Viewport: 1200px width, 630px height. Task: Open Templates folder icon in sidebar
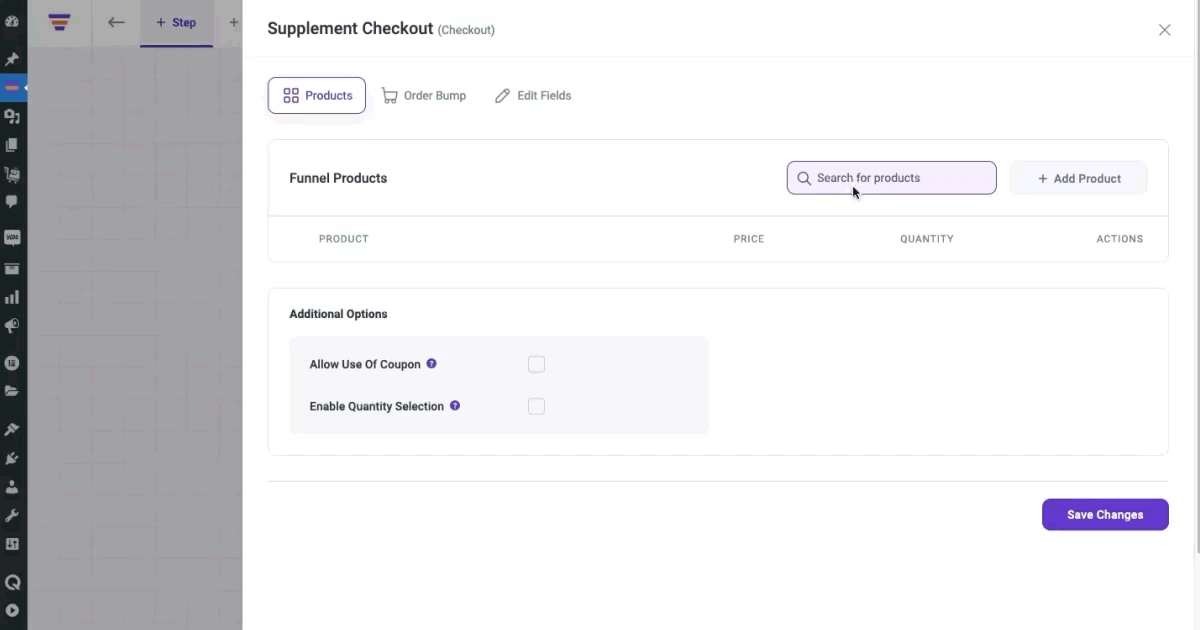pyautogui.click(x=12, y=391)
